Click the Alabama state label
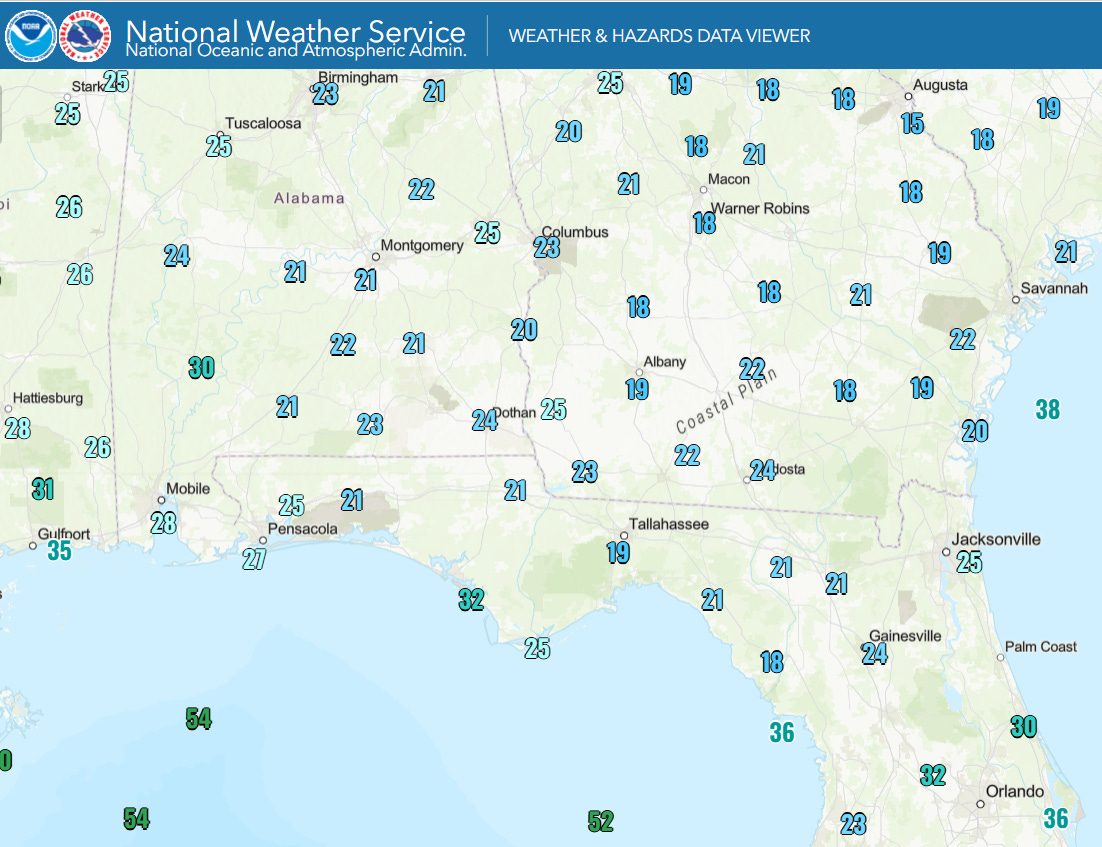The width and height of the screenshot is (1102, 847). (309, 198)
